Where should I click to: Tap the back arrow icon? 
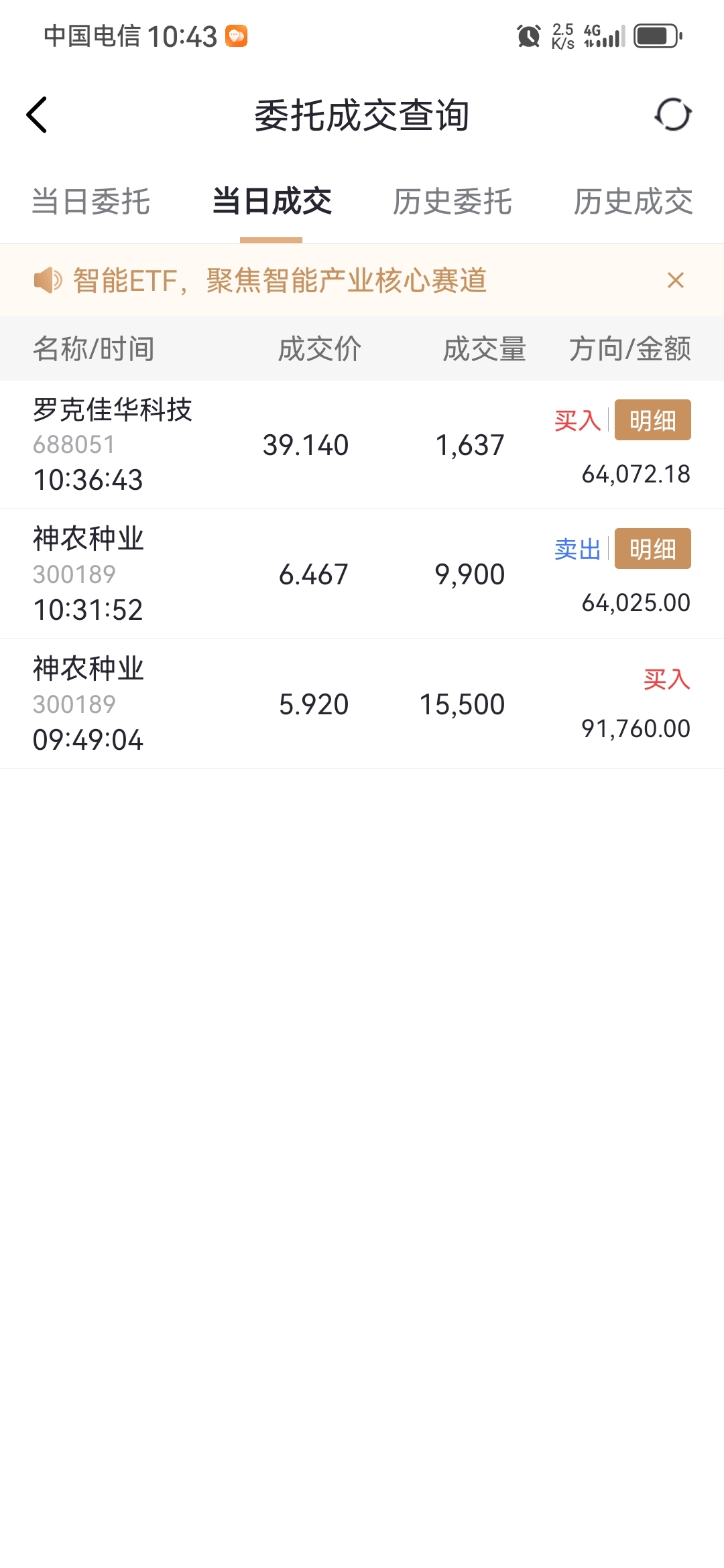37,115
